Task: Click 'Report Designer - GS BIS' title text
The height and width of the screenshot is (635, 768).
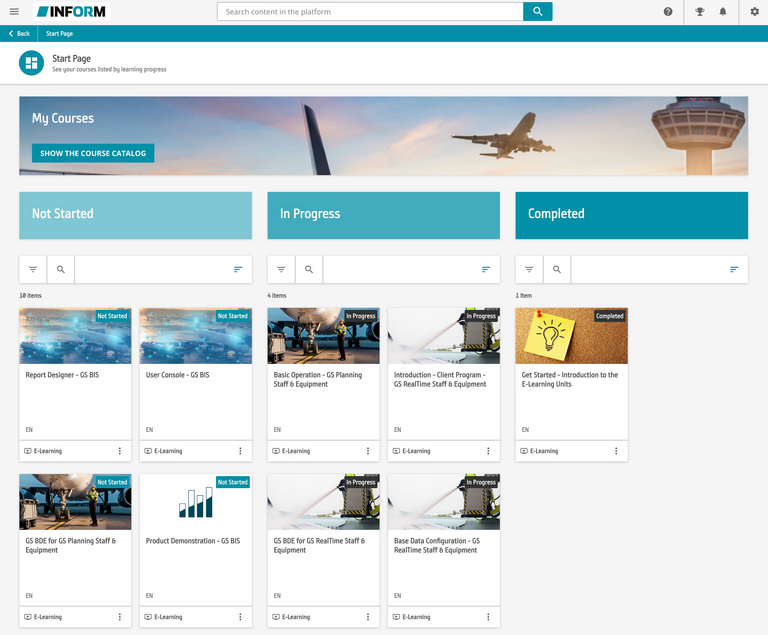Action: (62, 375)
